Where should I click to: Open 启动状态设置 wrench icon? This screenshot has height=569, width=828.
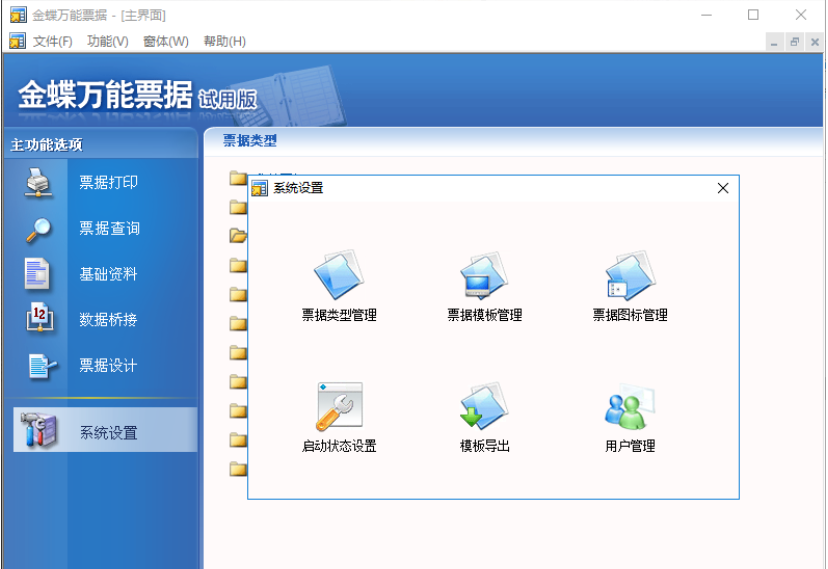coord(339,406)
